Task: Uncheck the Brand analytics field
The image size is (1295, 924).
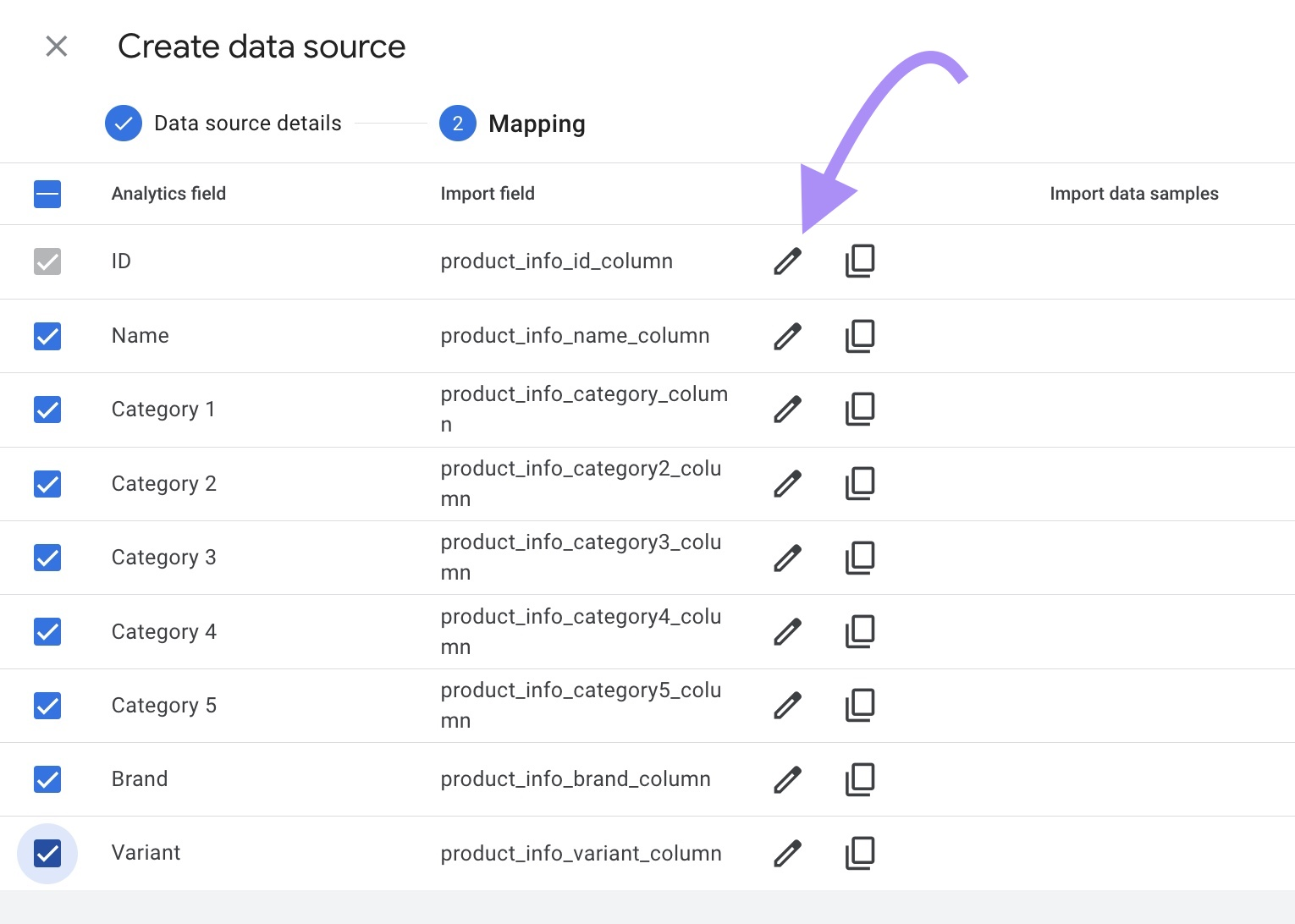Action: click(47, 779)
